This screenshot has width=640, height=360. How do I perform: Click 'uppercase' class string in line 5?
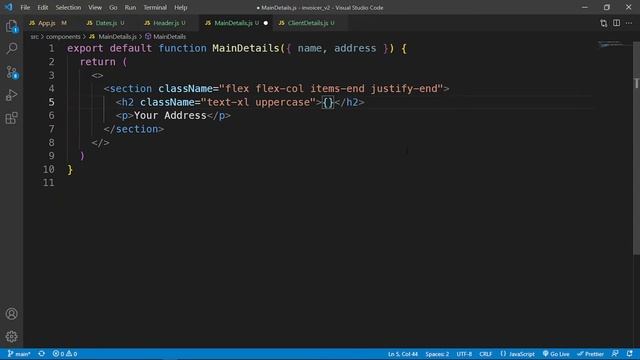click(282, 102)
